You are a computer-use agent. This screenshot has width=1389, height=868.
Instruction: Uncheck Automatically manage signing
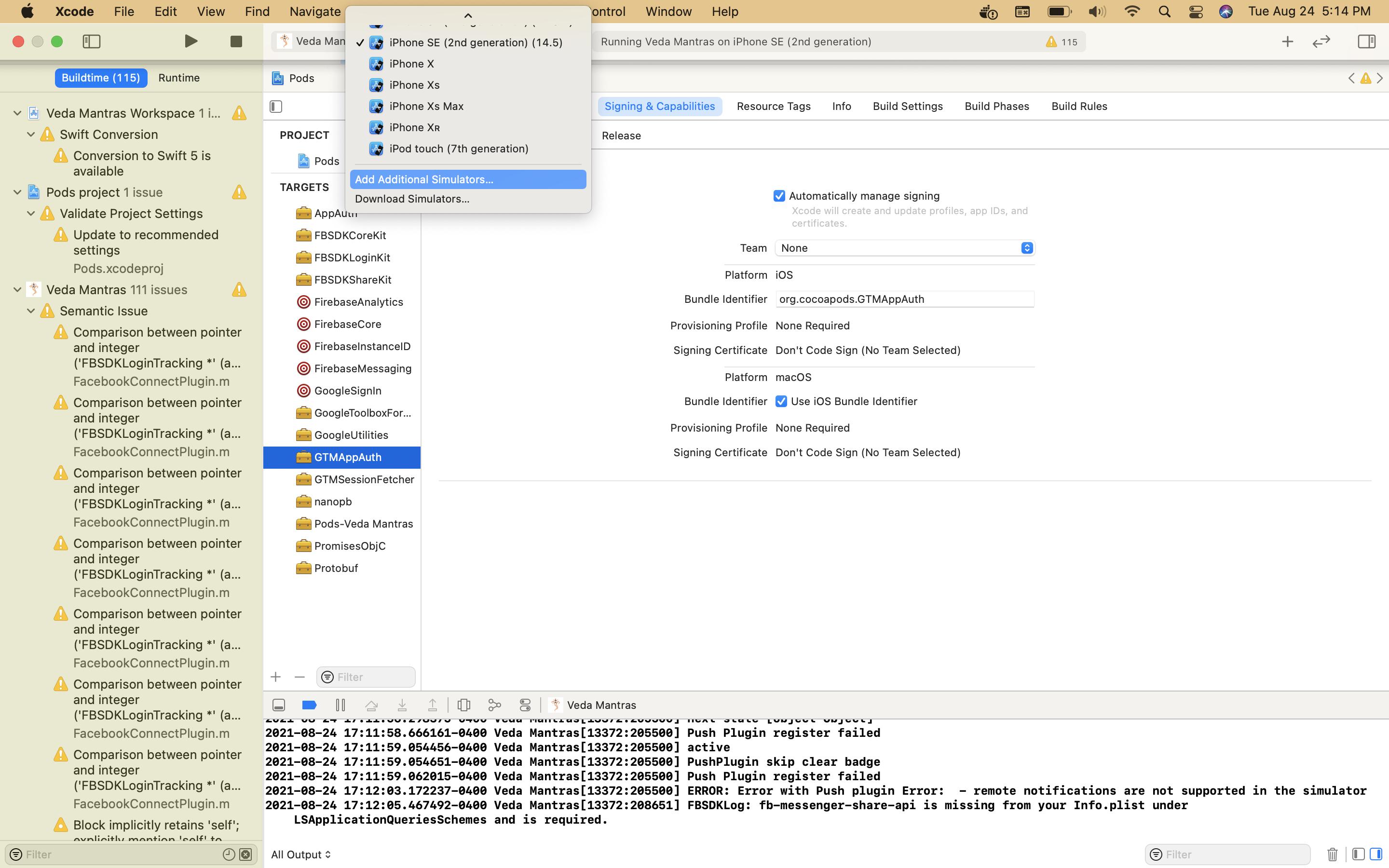(779, 196)
